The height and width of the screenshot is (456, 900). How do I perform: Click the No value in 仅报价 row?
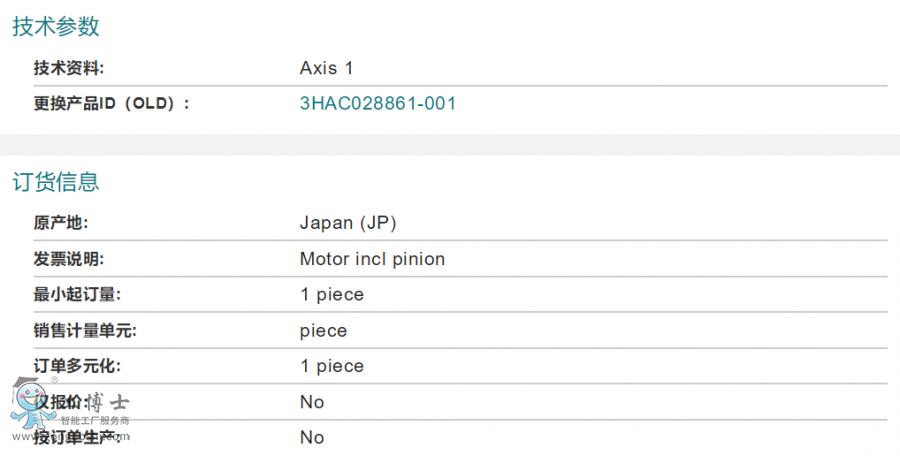pyautogui.click(x=312, y=402)
